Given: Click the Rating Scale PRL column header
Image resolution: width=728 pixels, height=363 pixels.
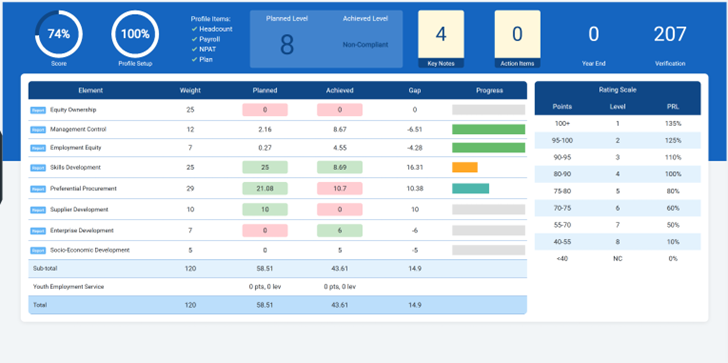Looking at the screenshot, I should tap(673, 107).
